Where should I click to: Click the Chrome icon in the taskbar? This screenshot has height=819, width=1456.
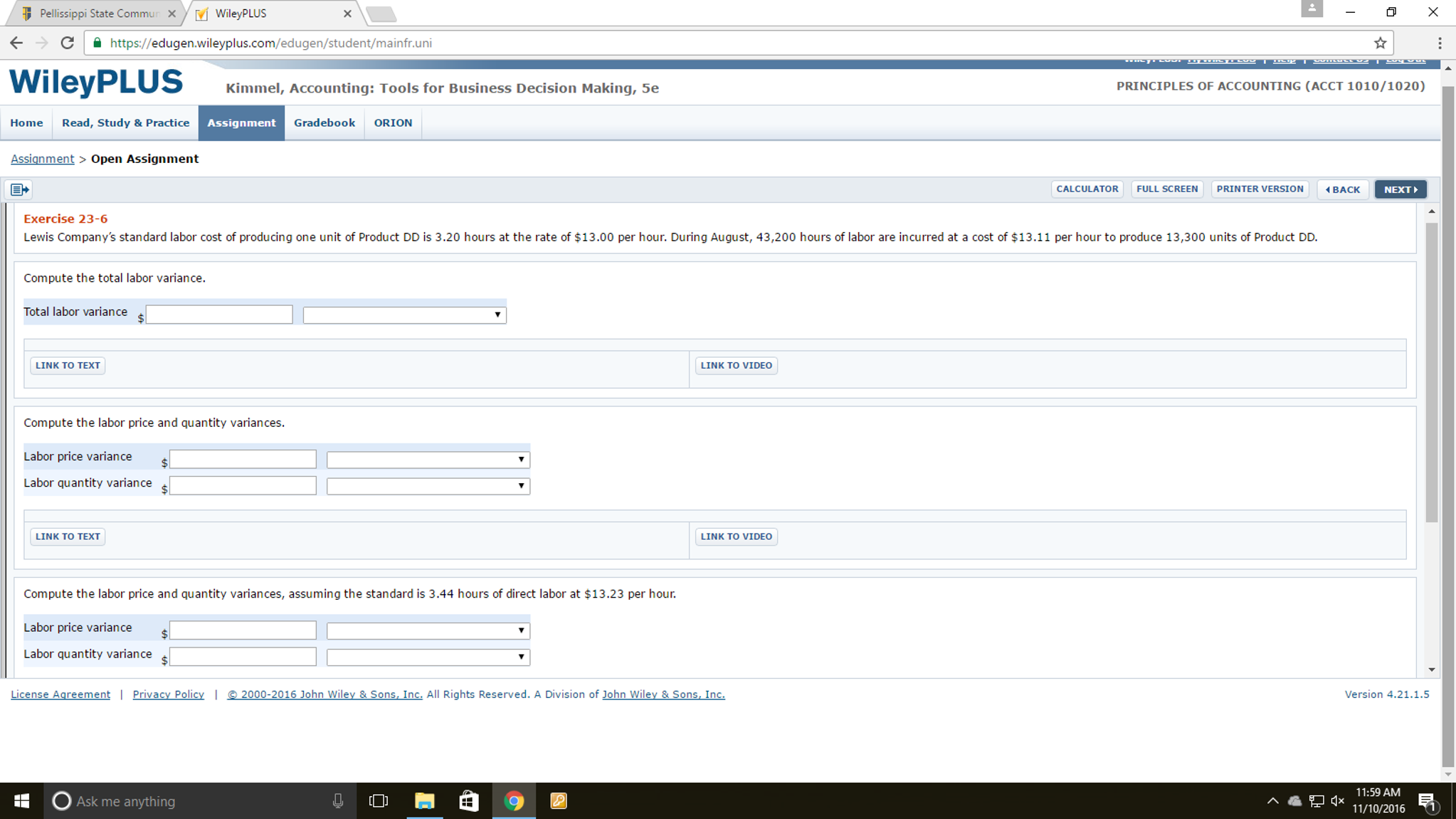click(x=514, y=801)
